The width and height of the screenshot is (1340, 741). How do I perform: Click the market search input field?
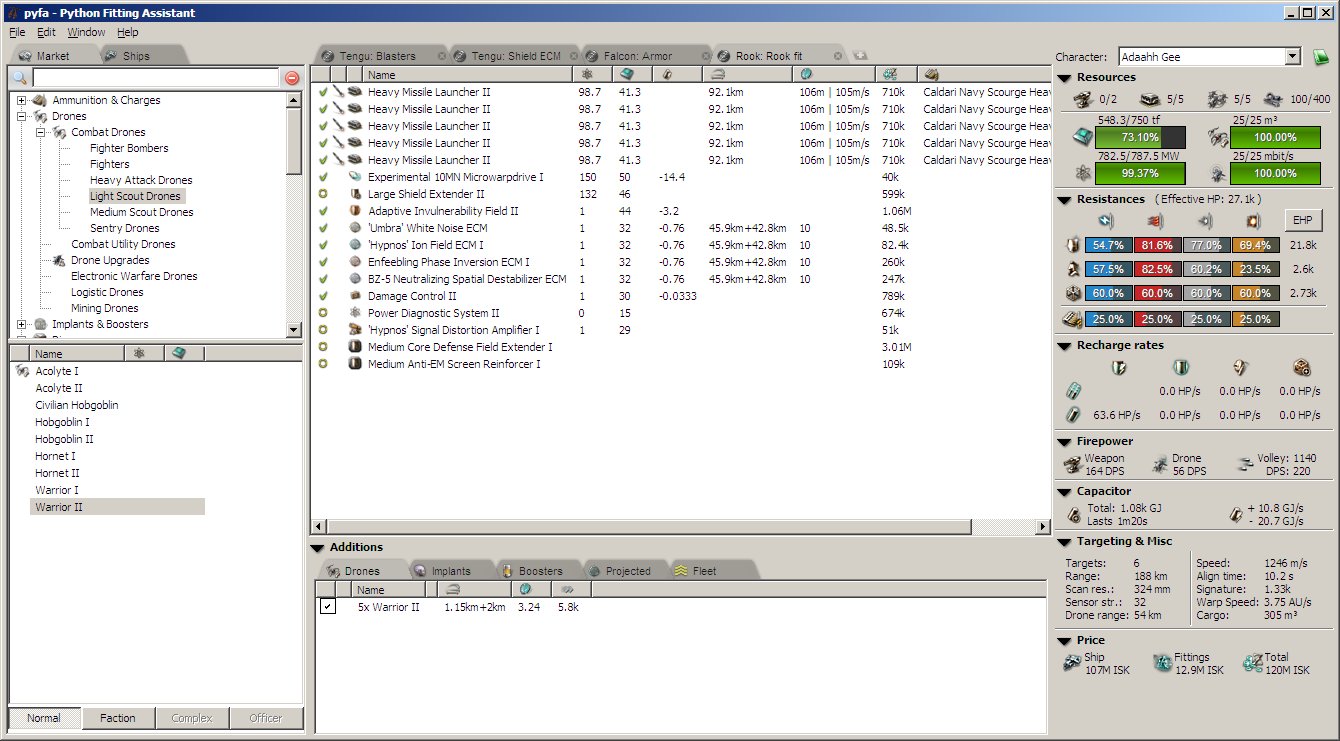156,78
